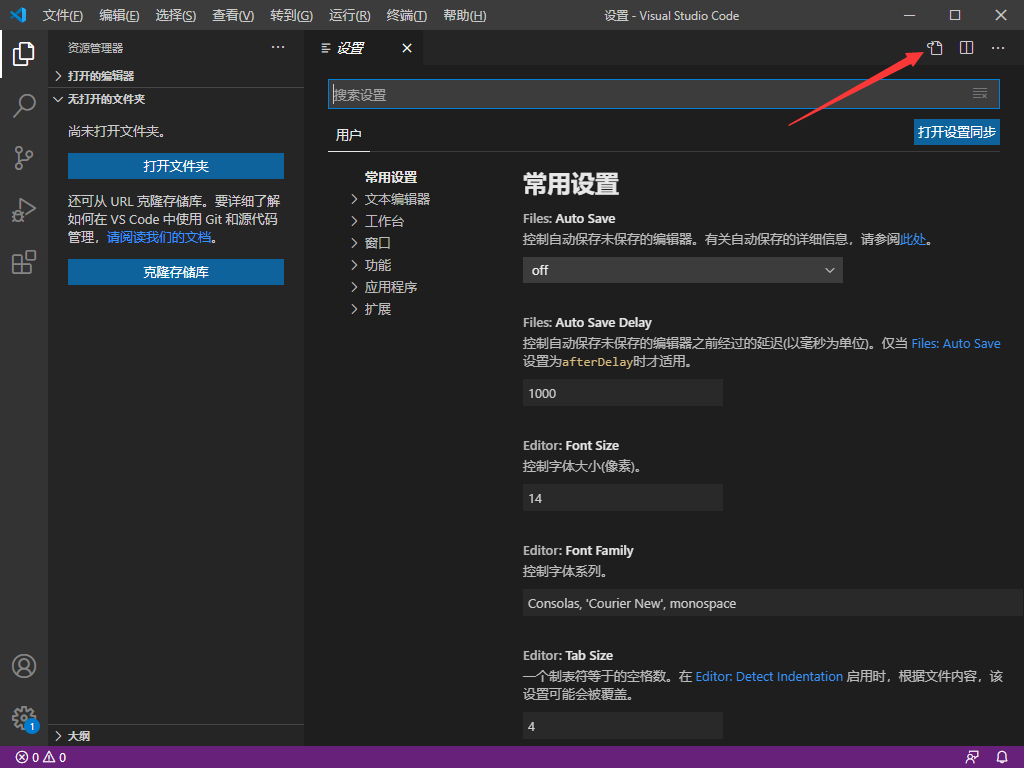Click the Open Settings (JSON) icon
The width and height of the screenshot is (1024, 768).
click(935, 48)
